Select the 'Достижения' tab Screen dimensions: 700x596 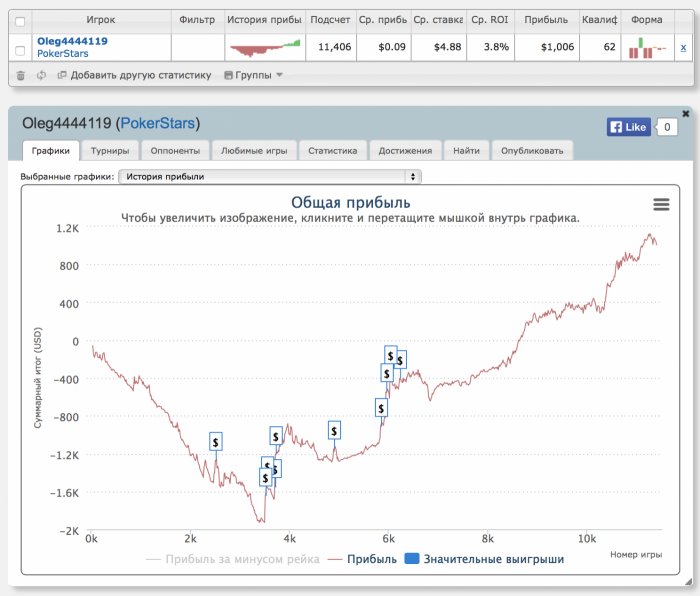point(405,151)
